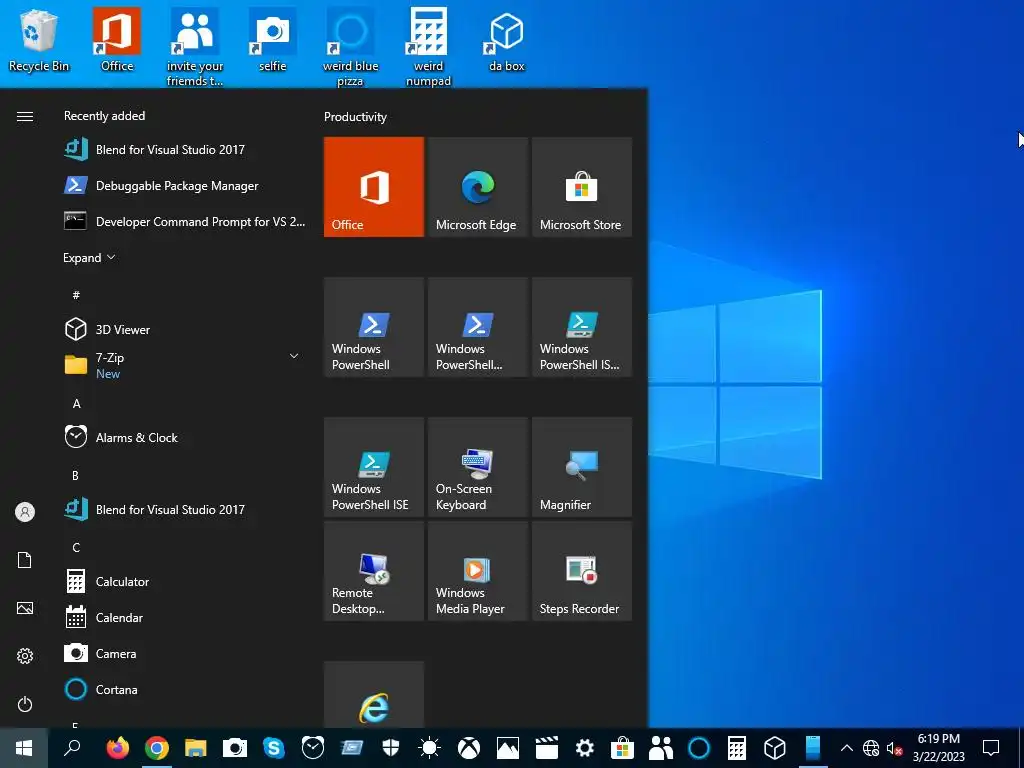Expand the 7-Zip folder chevron

coord(294,356)
